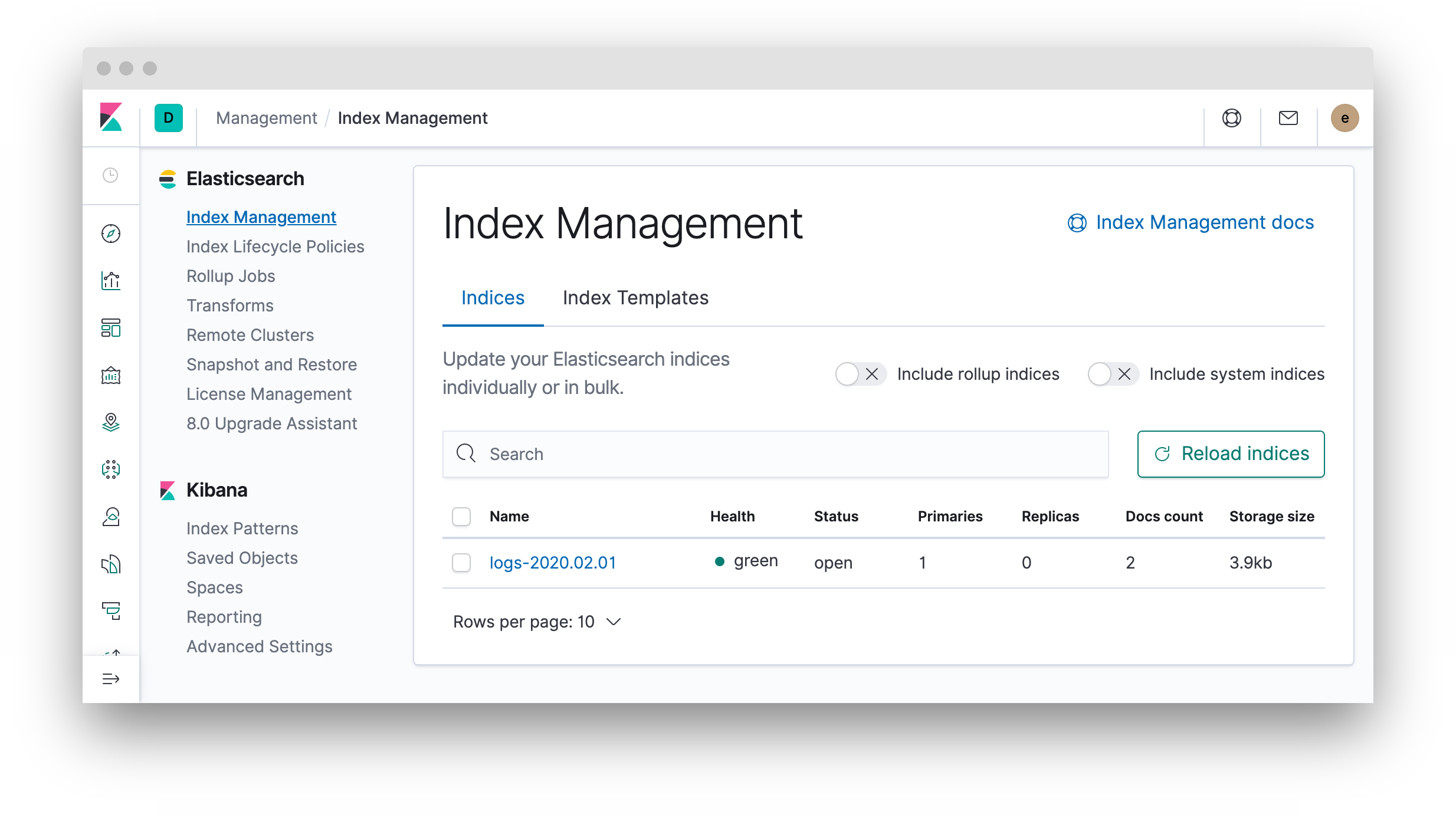The height and width of the screenshot is (821, 1456).
Task: Expand side navigation using bottom arrow icon
Action: tap(111, 679)
